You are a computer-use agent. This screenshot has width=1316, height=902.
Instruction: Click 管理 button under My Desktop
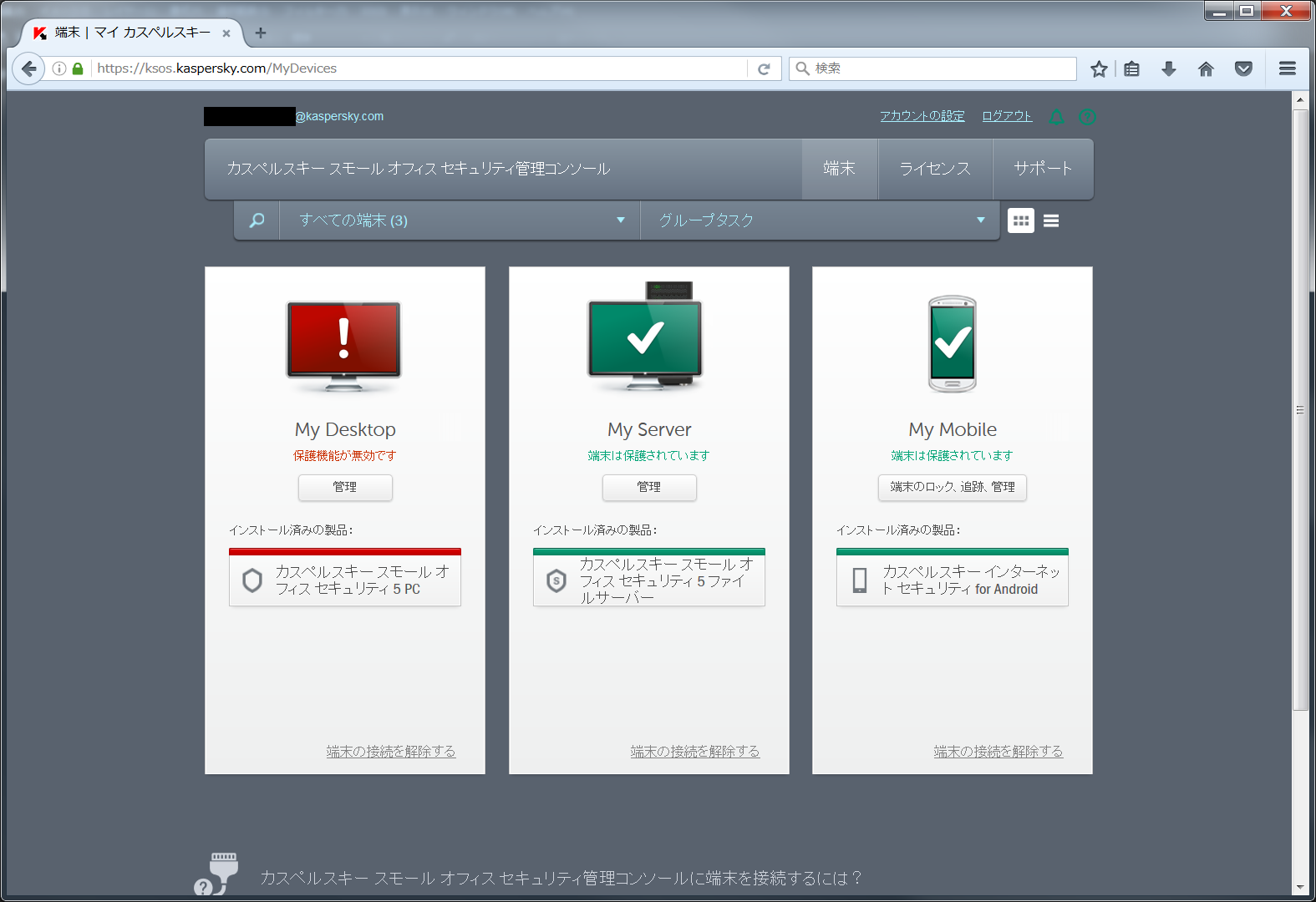pyautogui.click(x=345, y=487)
